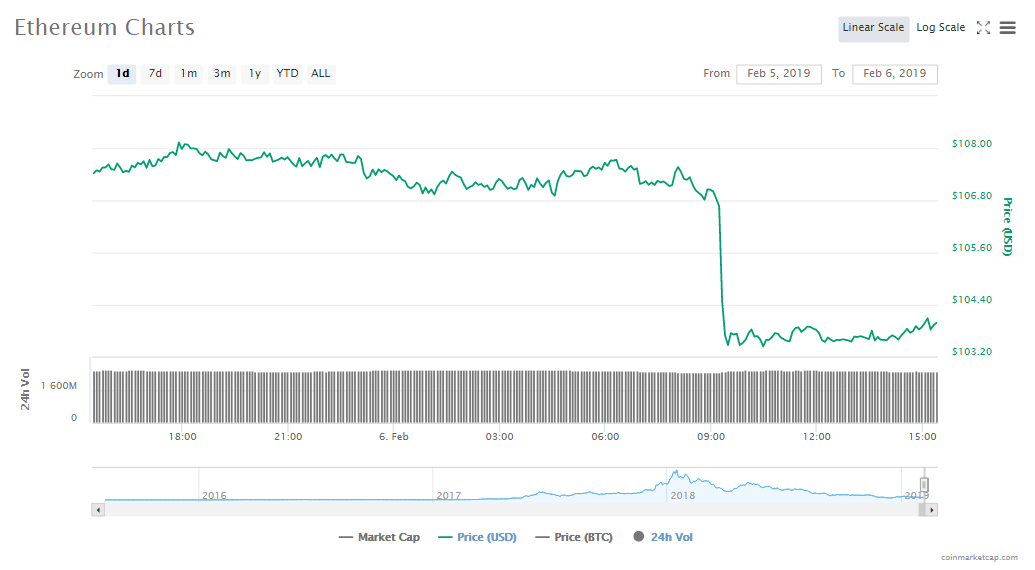Switch to Log Scale
The height and width of the screenshot is (570, 1035).
point(940,28)
